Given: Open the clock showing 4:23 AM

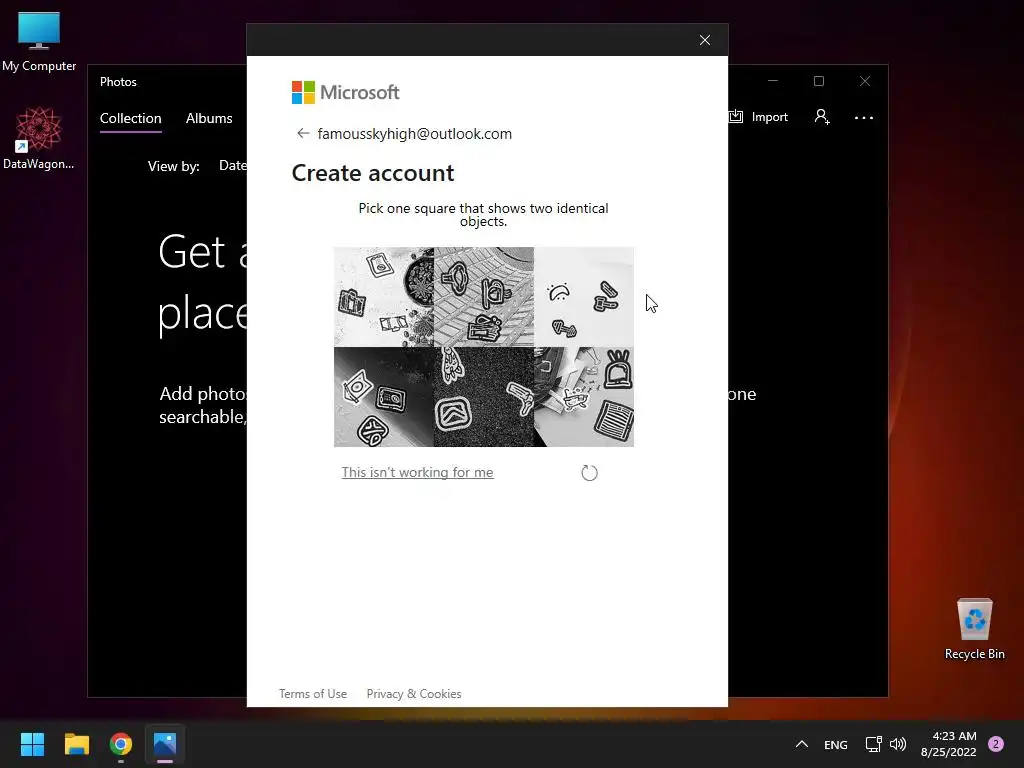Looking at the screenshot, I should [948, 744].
